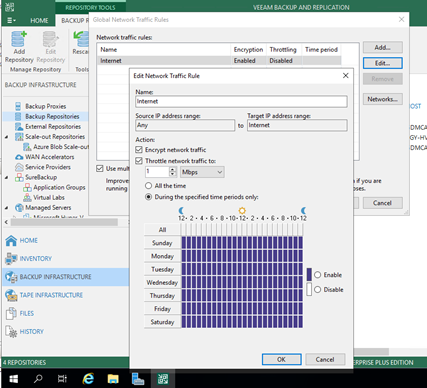Screen dimensions: 427x388
Task: Click Home house icon in navigation pane
Action: [x=11, y=240]
